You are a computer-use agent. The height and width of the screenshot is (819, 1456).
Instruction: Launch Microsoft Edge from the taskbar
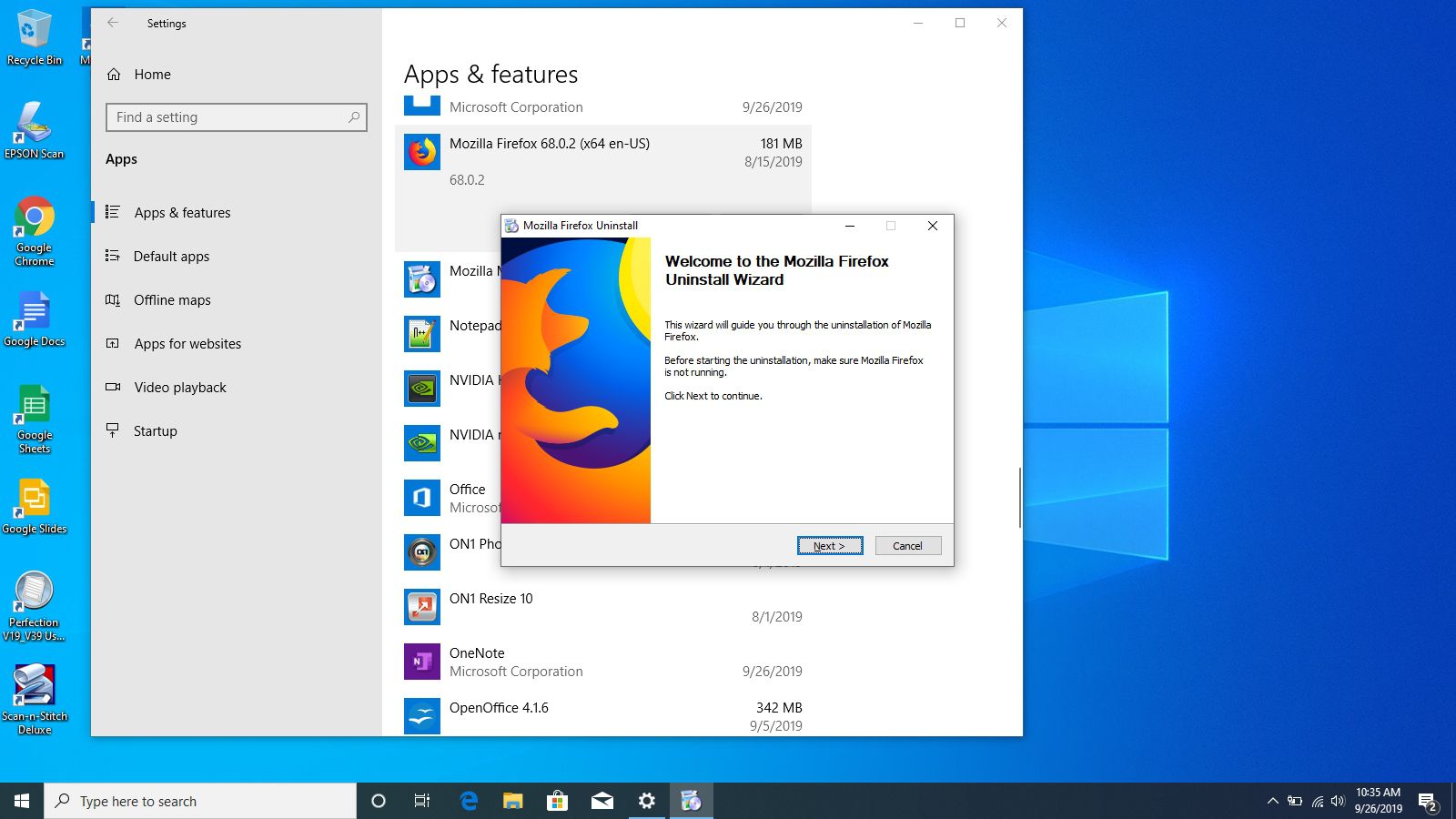pos(469,801)
